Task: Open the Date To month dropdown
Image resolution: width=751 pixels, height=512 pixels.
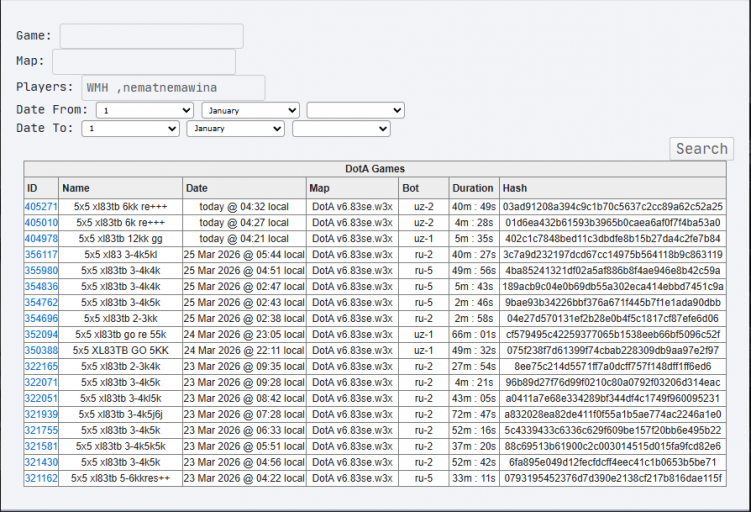Action: (x=236, y=128)
